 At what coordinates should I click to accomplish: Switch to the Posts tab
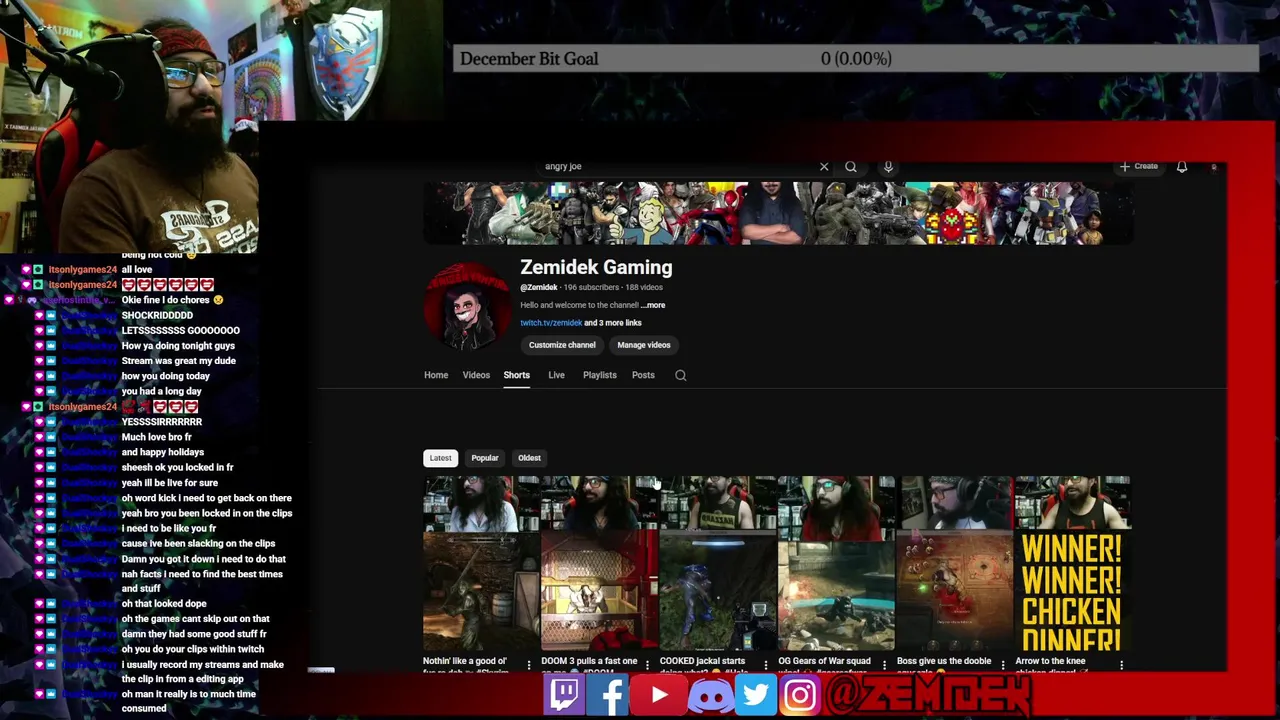(x=643, y=375)
